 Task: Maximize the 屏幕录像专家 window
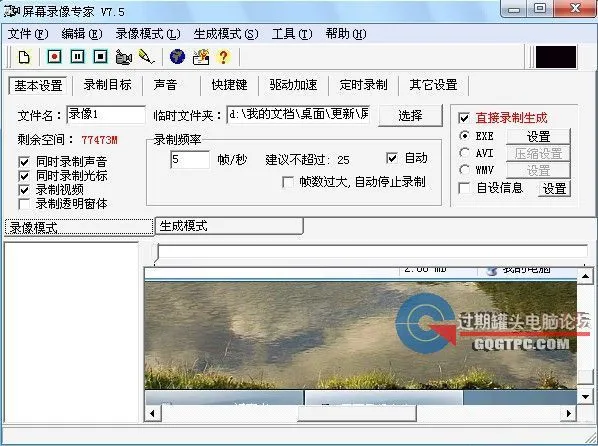click(540, 8)
